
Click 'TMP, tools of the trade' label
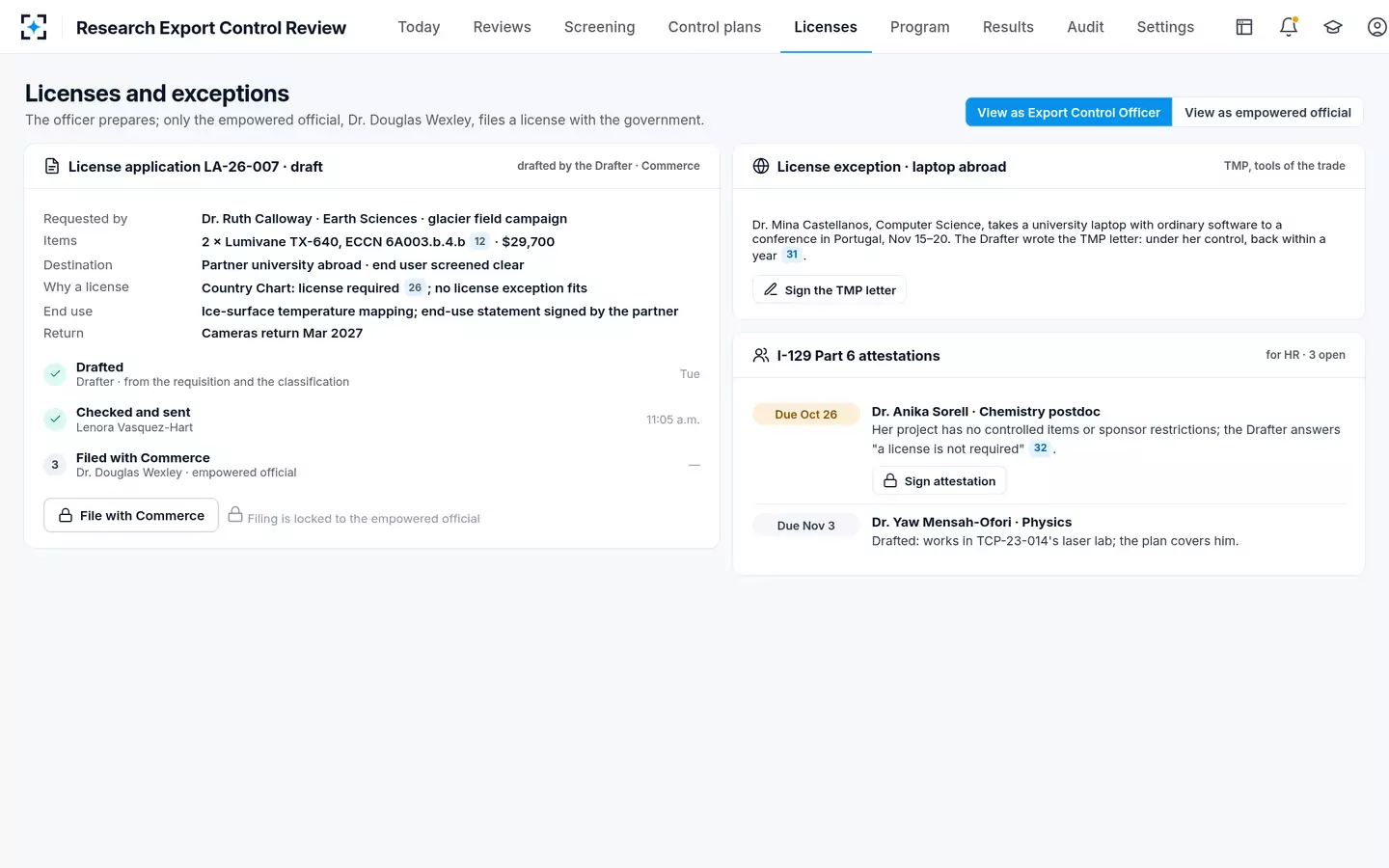pos(1285,166)
